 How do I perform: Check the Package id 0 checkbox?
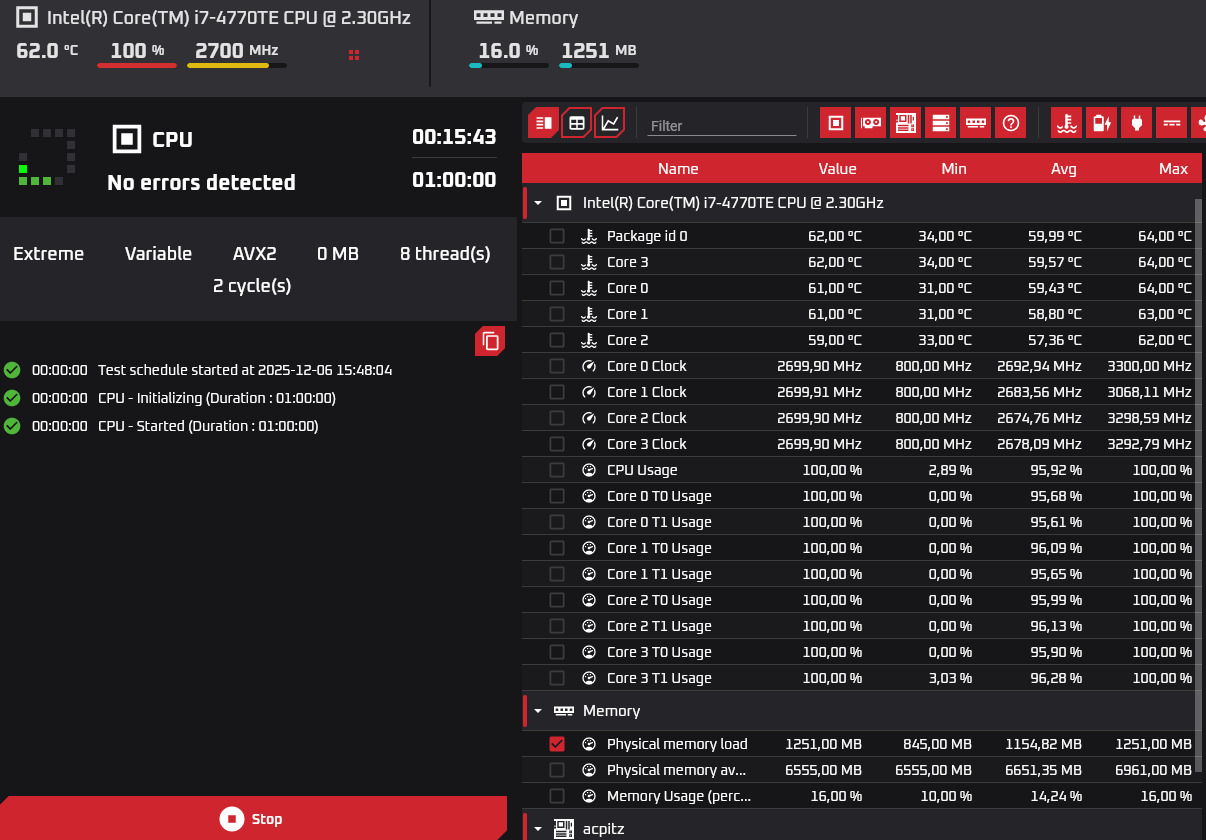tap(557, 236)
